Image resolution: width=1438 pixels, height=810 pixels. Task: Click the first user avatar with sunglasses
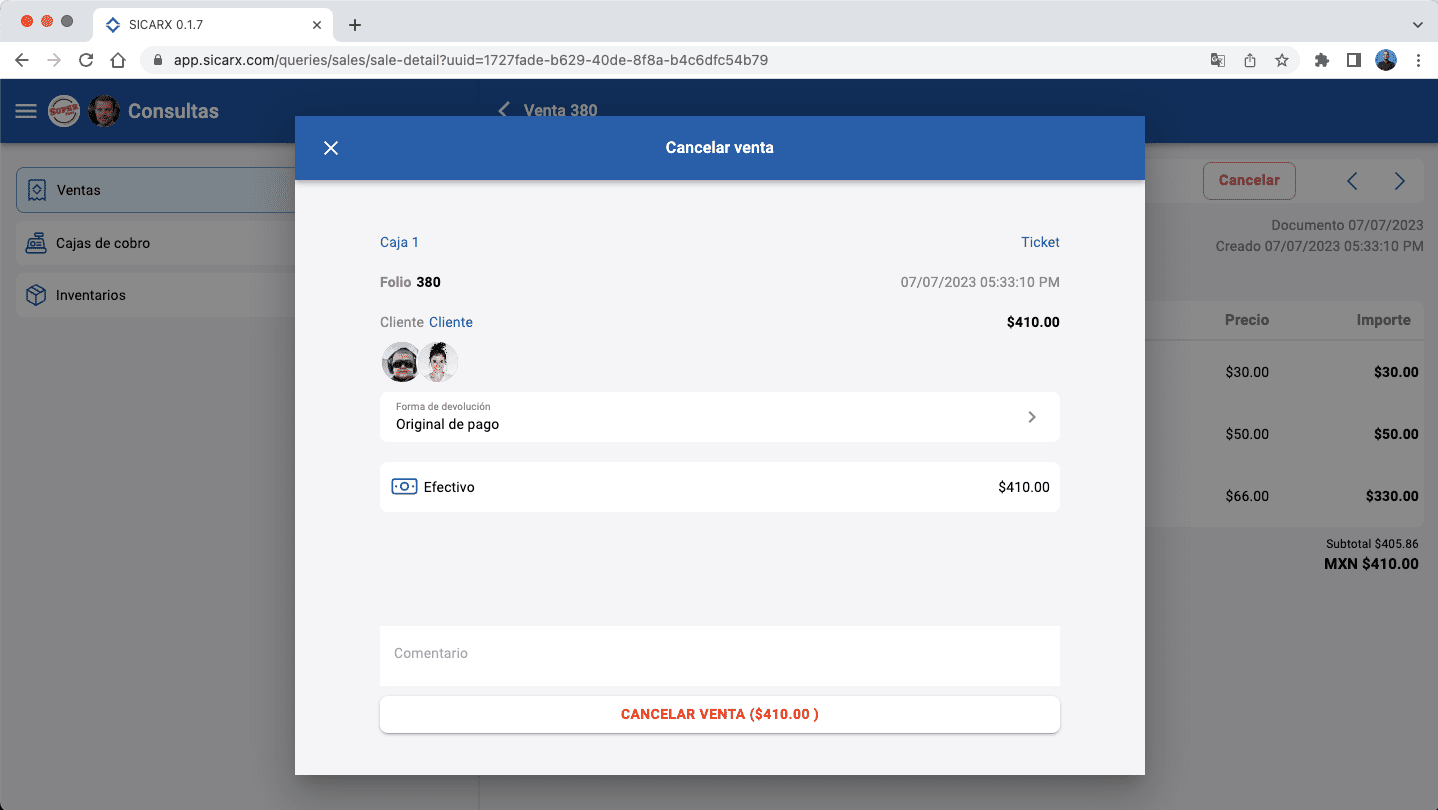tap(401, 362)
